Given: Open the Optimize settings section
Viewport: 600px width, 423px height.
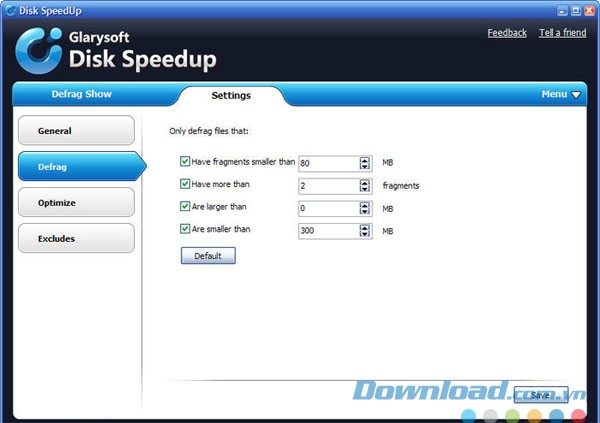Looking at the screenshot, I should point(77,202).
